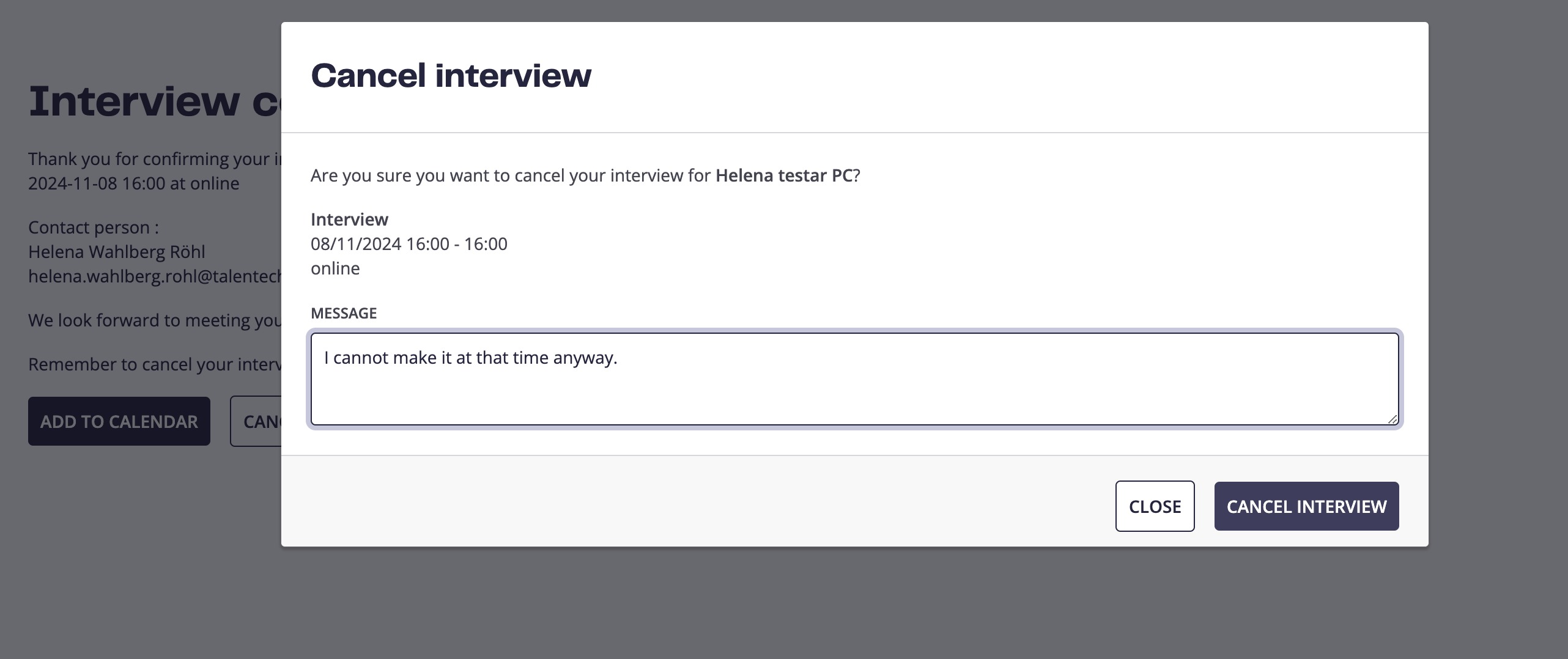The width and height of the screenshot is (1568, 659).
Task: Click the dimmed backdrop right of the dialog
Action: (x=1498, y=306)
